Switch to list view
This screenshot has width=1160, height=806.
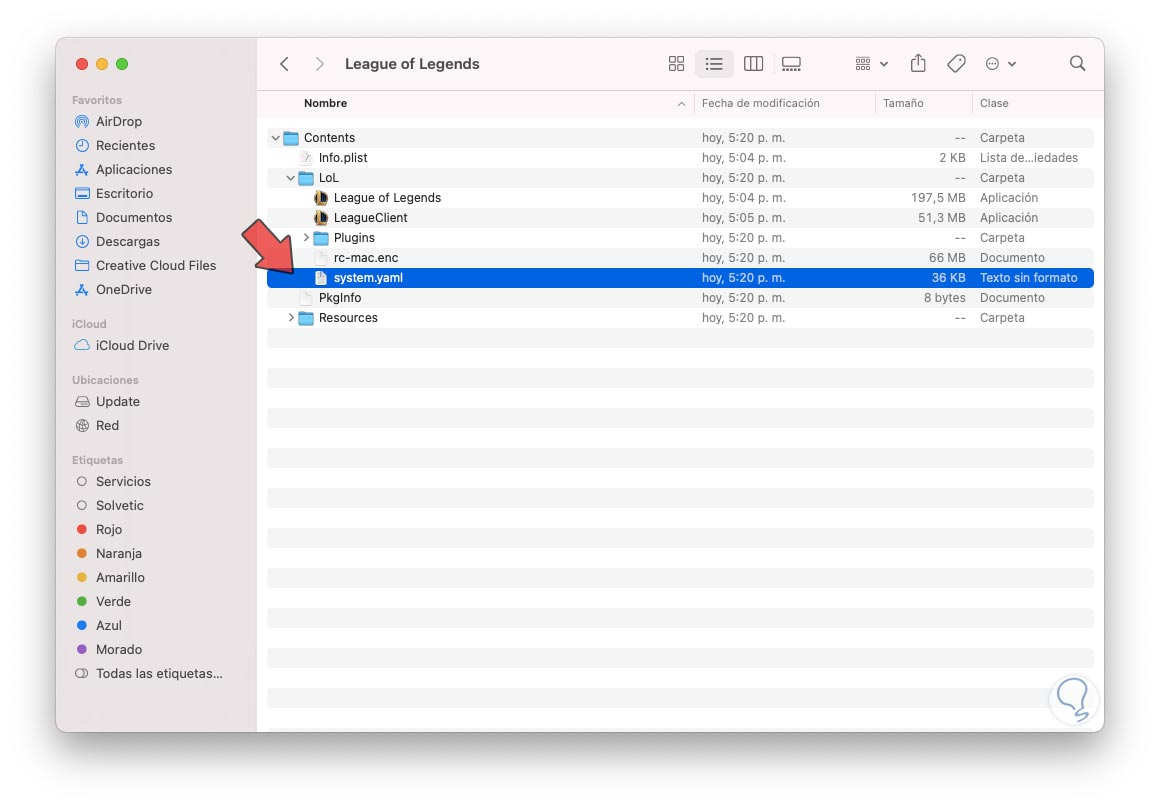714,64
